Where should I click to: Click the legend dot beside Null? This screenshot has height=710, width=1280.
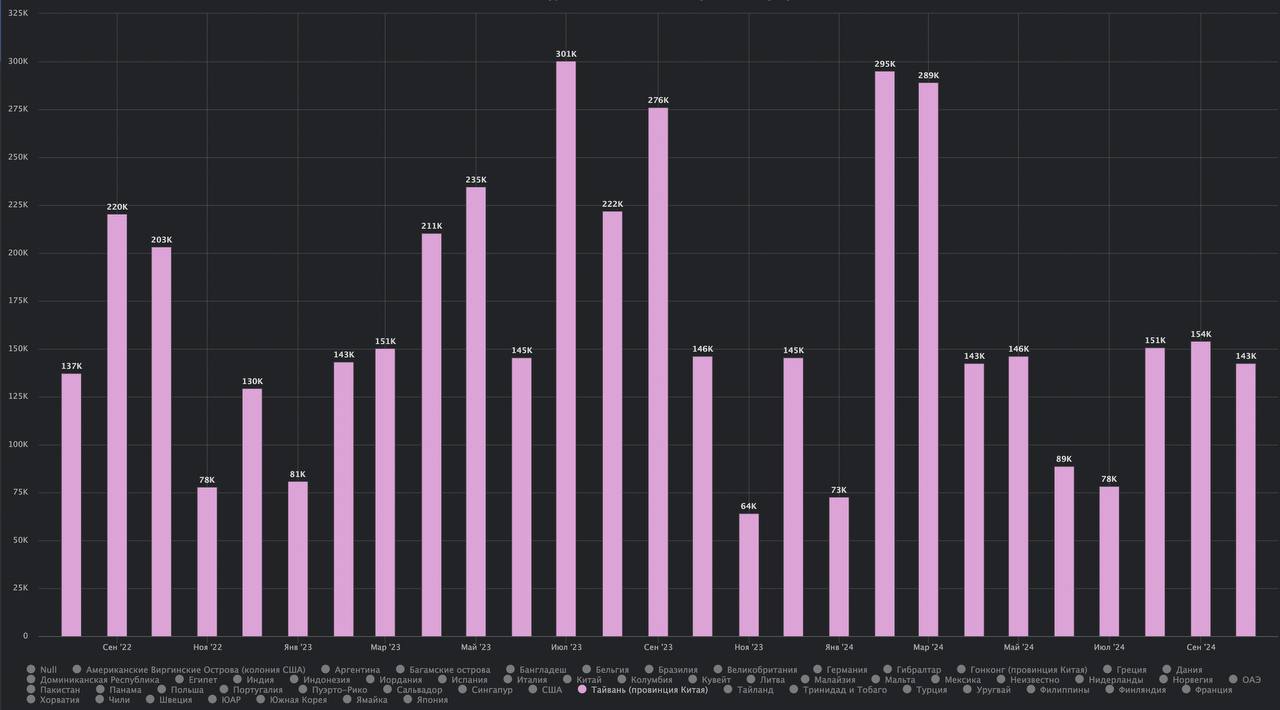point(31,670)
